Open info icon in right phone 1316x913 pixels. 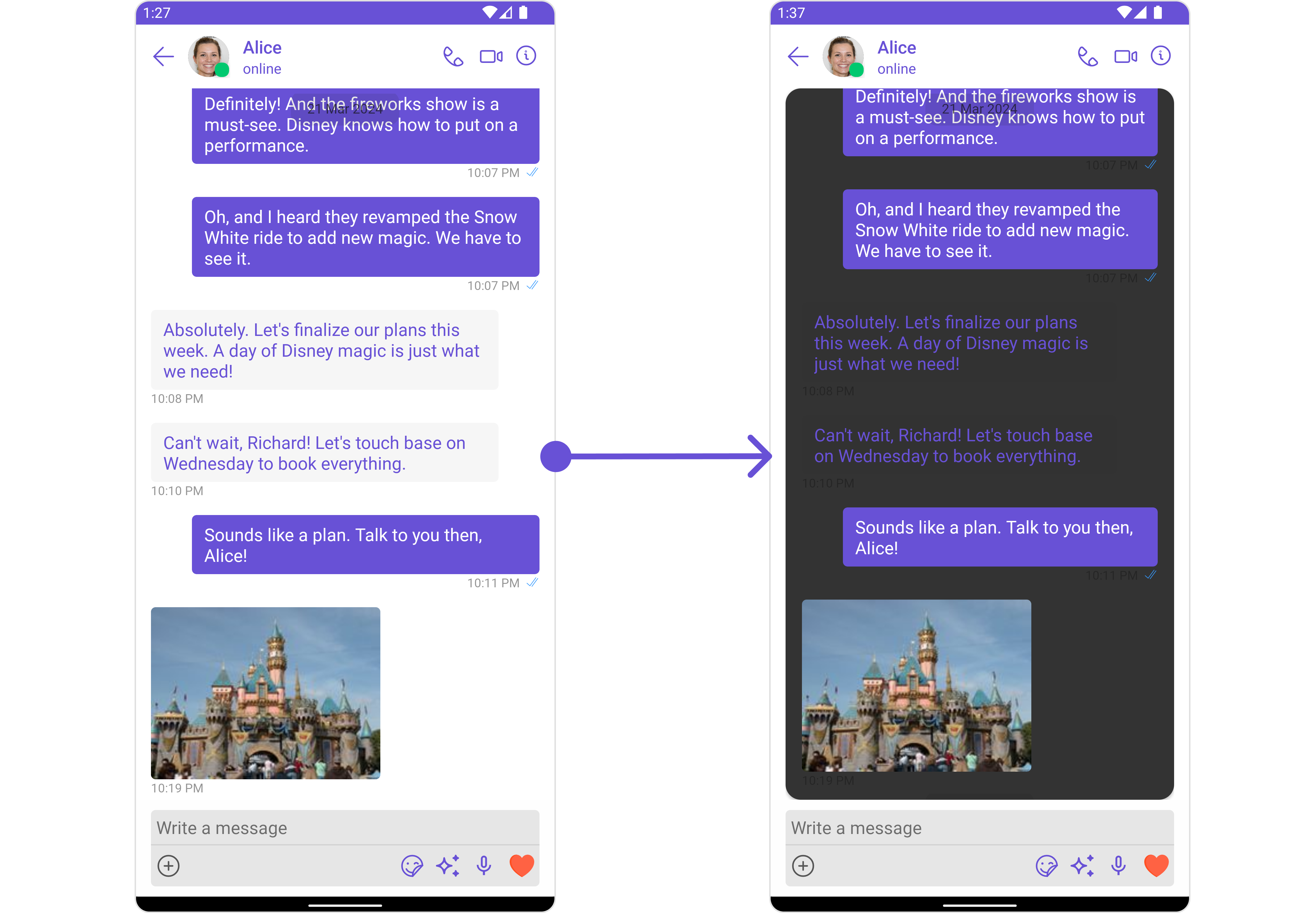[x=1160, y=56]
